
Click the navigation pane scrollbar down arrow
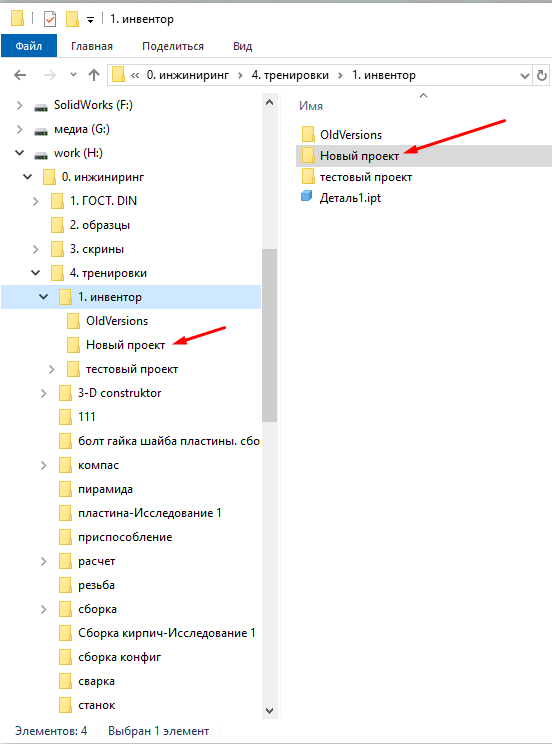click(270, 711)
